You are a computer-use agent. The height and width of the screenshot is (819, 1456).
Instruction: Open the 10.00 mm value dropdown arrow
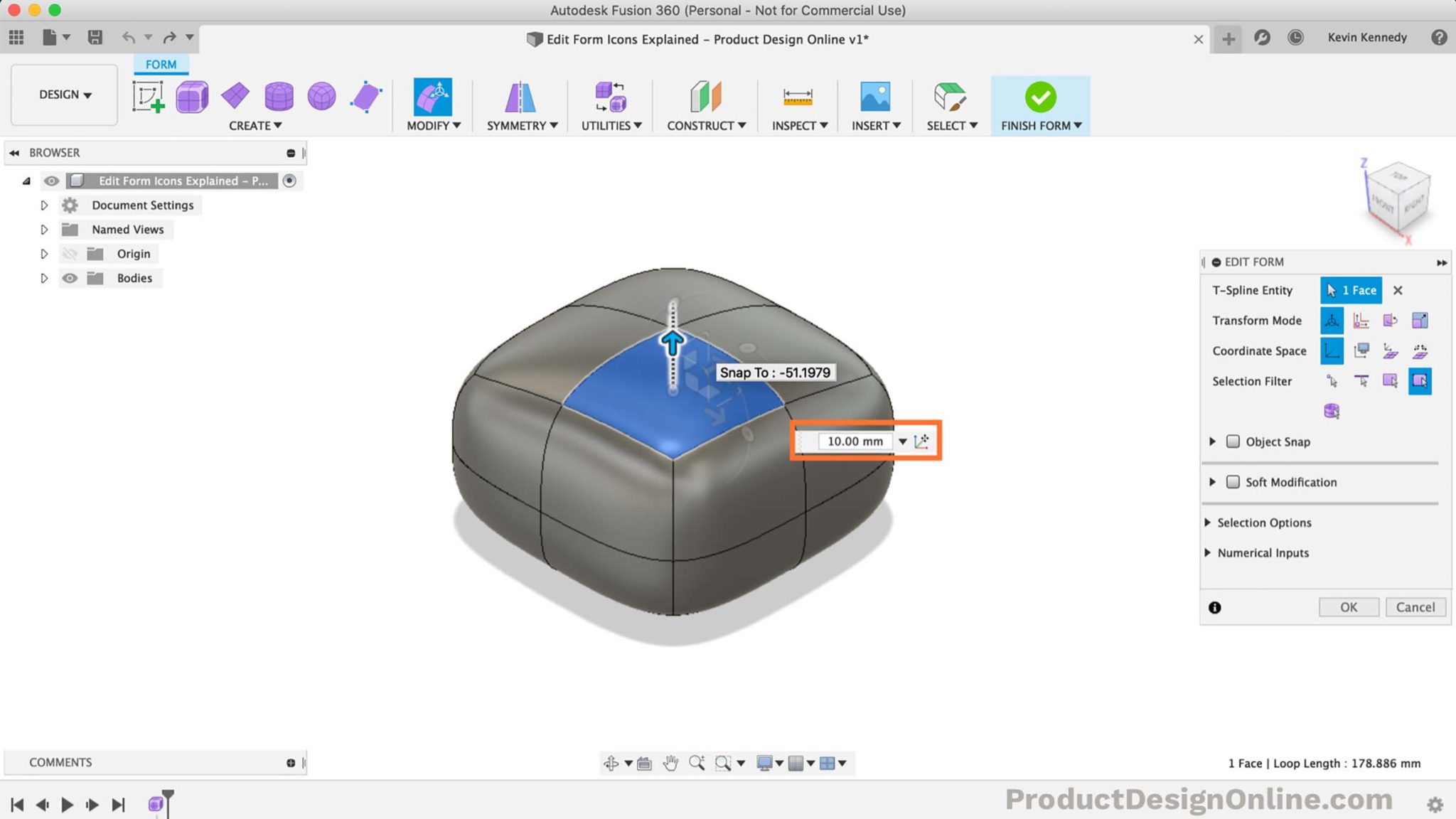click(902, 441)
